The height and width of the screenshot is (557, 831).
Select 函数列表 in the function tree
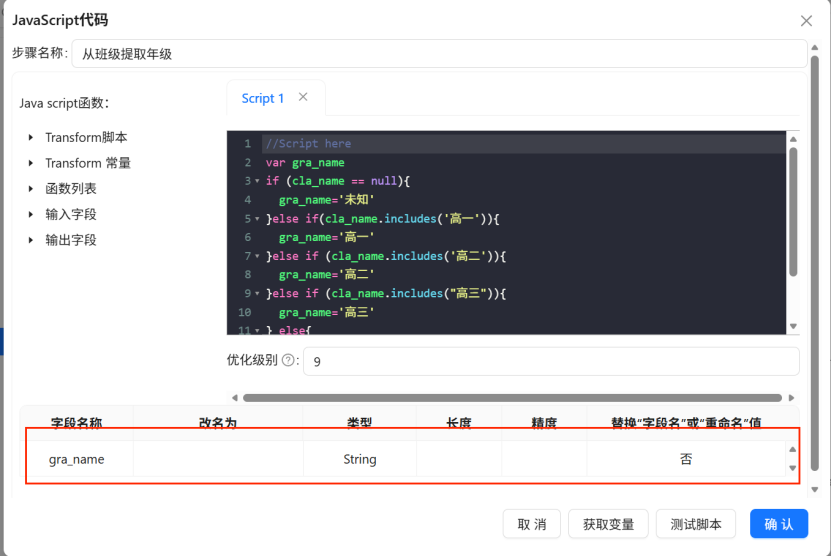tap(70, 189)
